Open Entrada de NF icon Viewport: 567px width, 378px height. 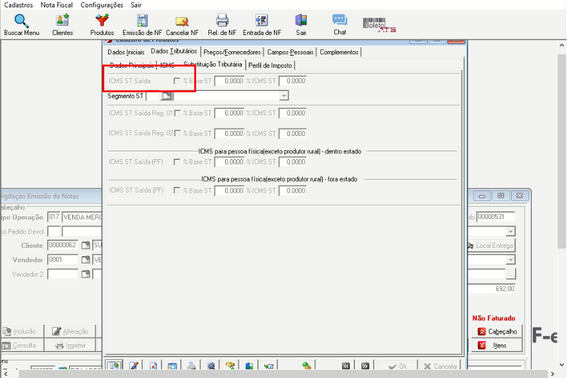tap(261, 20)
